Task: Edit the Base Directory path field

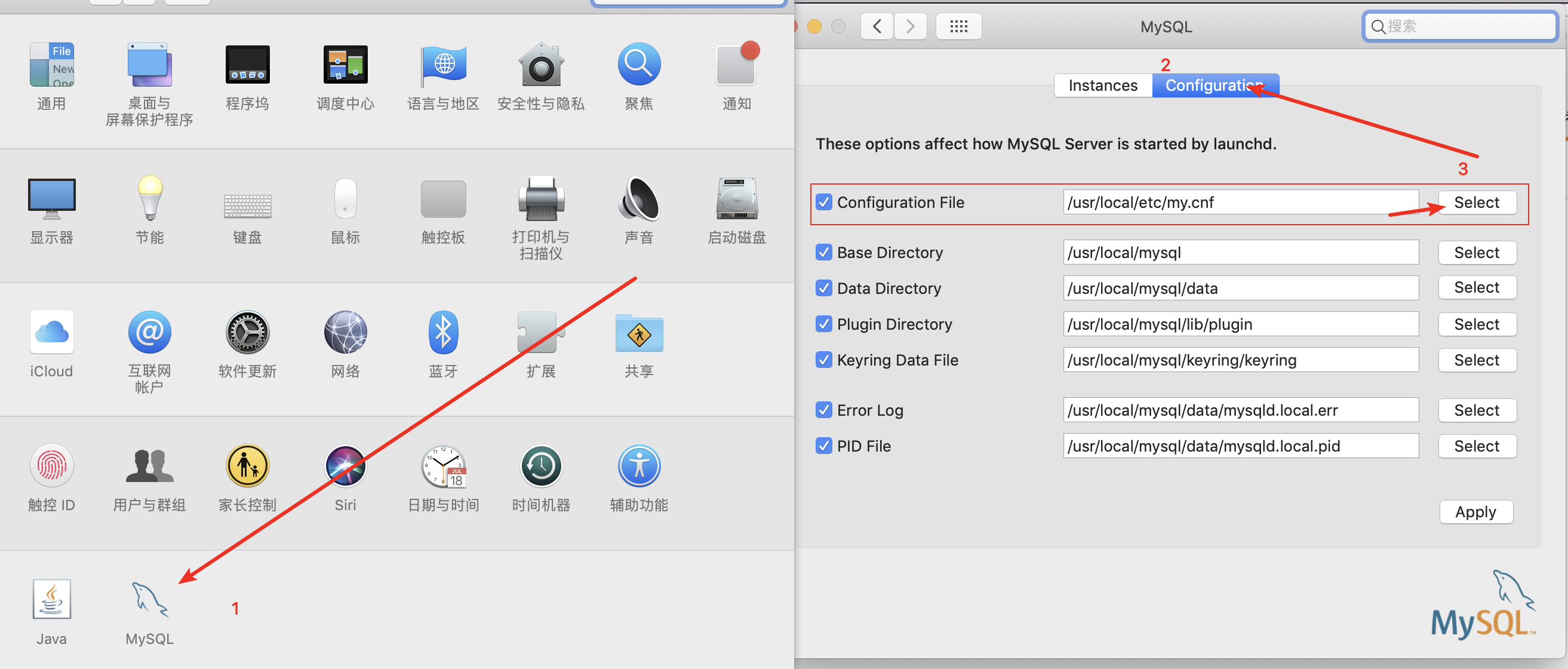Action: [x=1241, y=252]
